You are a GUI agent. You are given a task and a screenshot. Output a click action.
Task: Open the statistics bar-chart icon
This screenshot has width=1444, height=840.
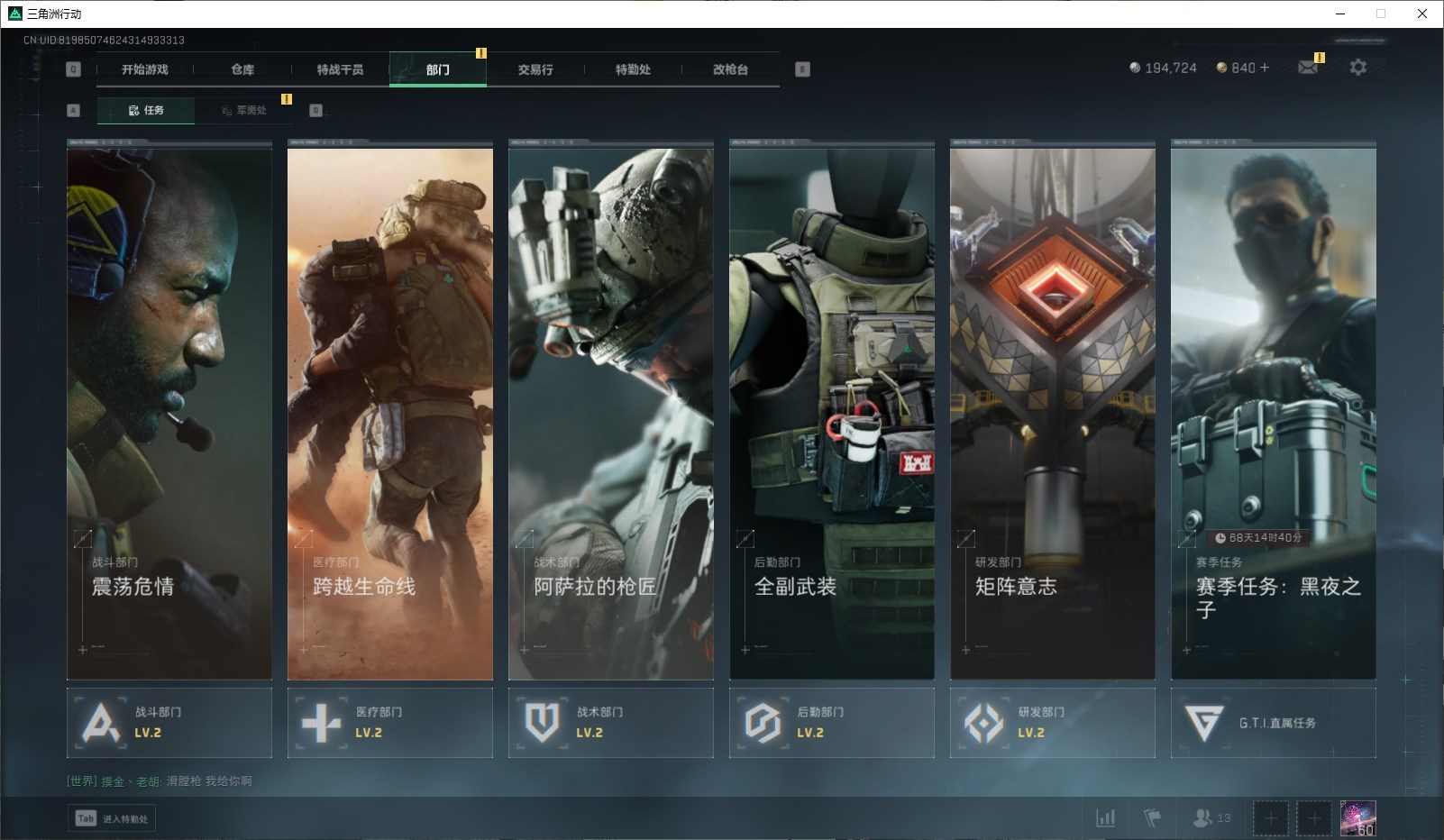(1105, 818)
